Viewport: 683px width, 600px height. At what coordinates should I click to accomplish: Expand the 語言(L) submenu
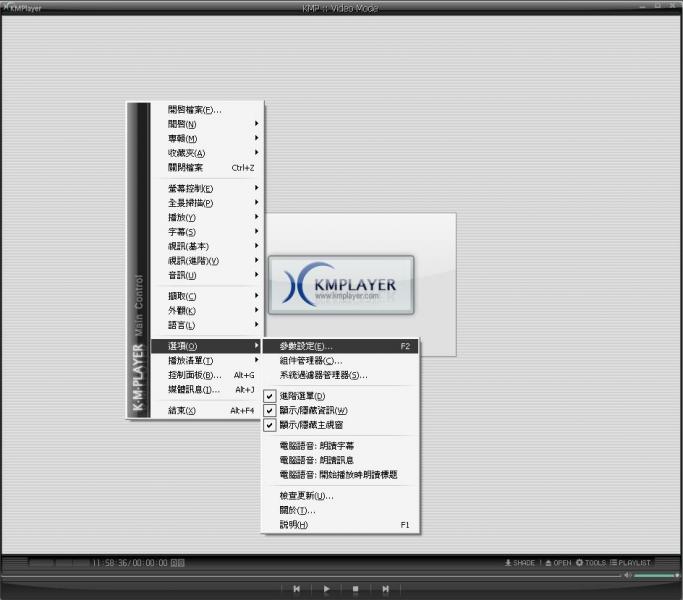206,325
